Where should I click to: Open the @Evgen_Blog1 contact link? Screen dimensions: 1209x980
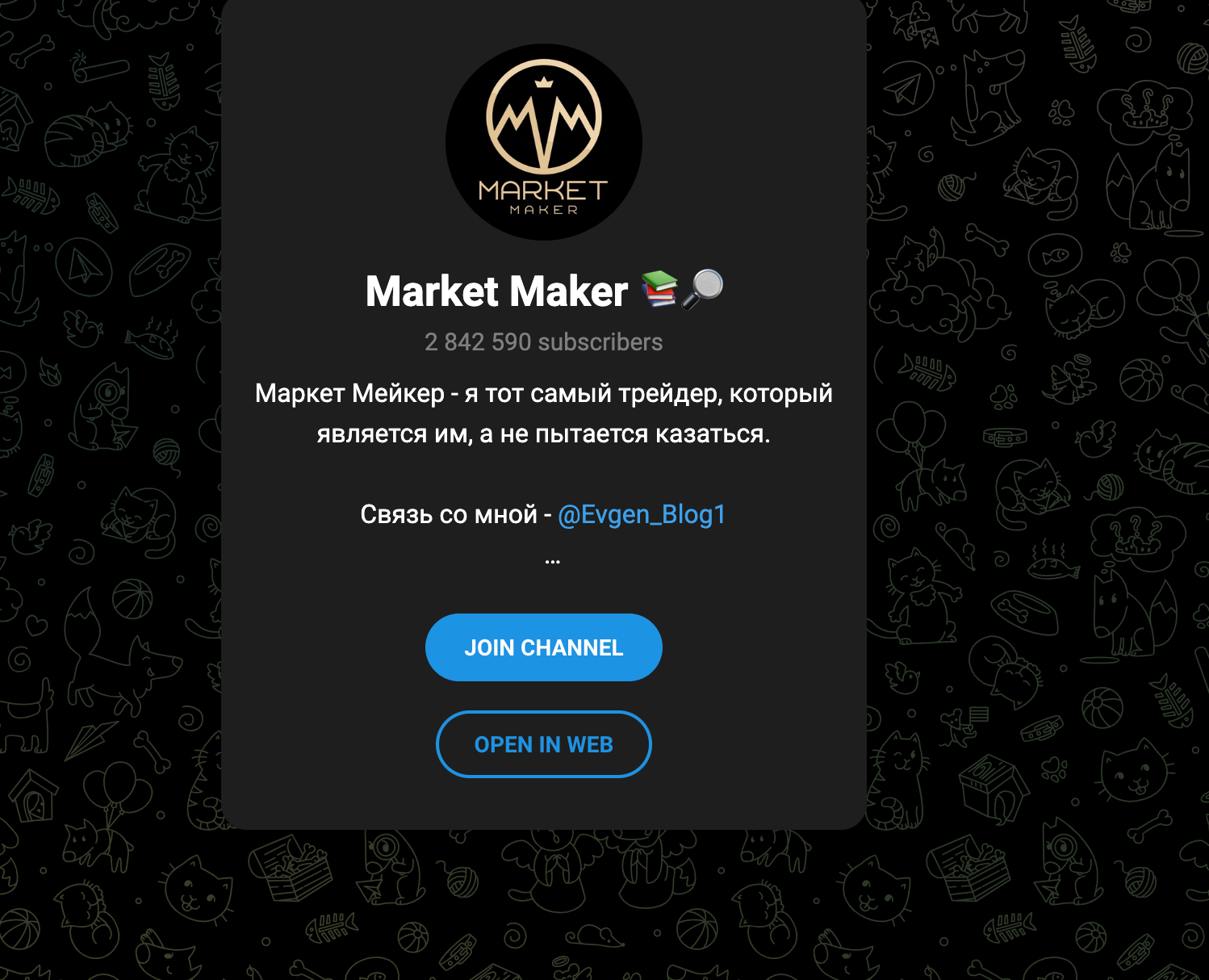[x=642, y=514]
